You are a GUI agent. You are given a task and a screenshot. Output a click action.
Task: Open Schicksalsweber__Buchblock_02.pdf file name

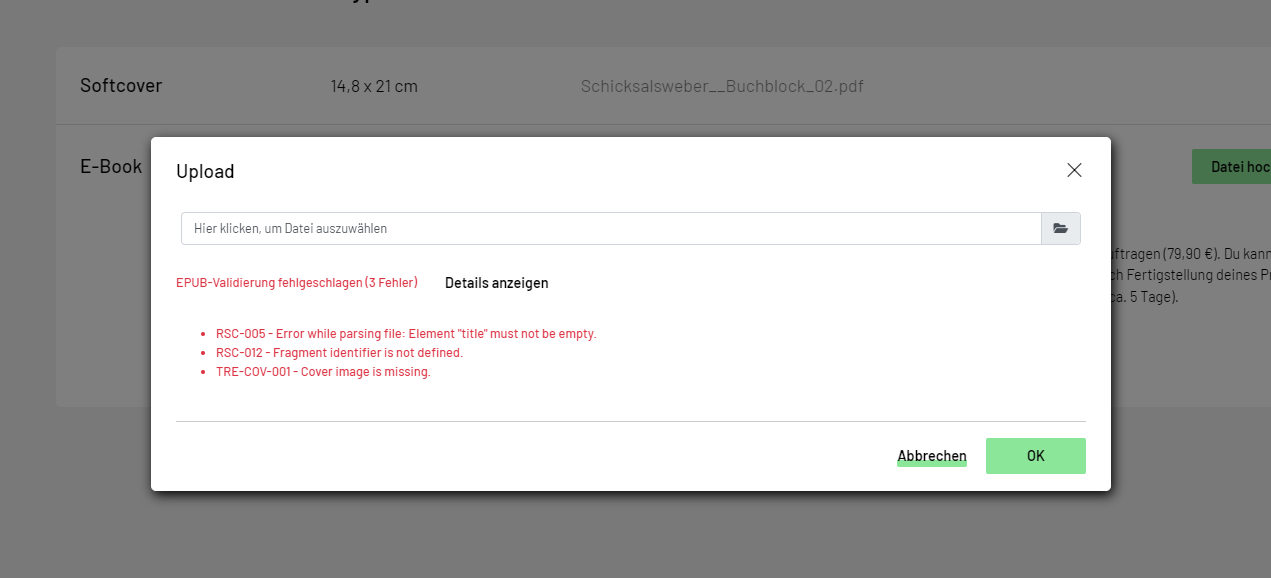[x=721, y=86]
